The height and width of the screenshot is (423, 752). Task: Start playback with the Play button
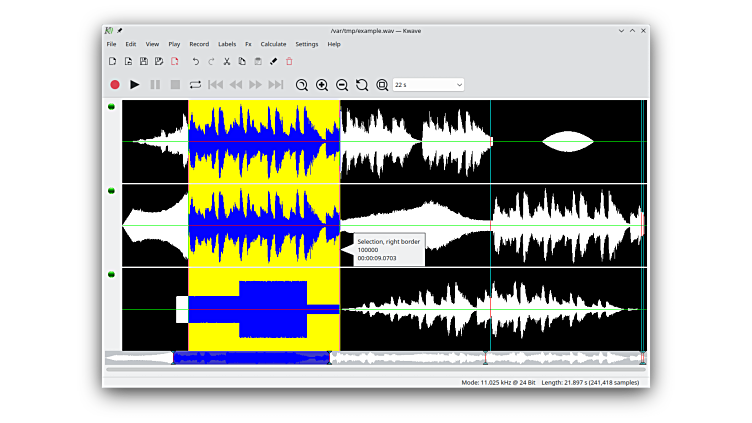pyautogui.click(x=135, y=85)
